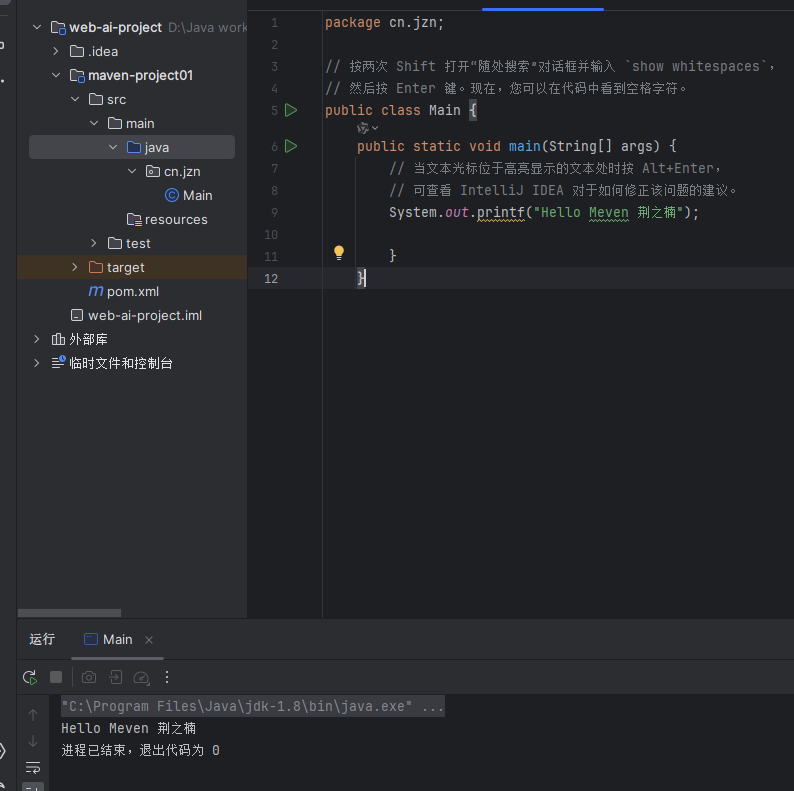Screen dimensions: 794x791
Task: Click the blue java source folder icon
Action: tap(134, 147)
